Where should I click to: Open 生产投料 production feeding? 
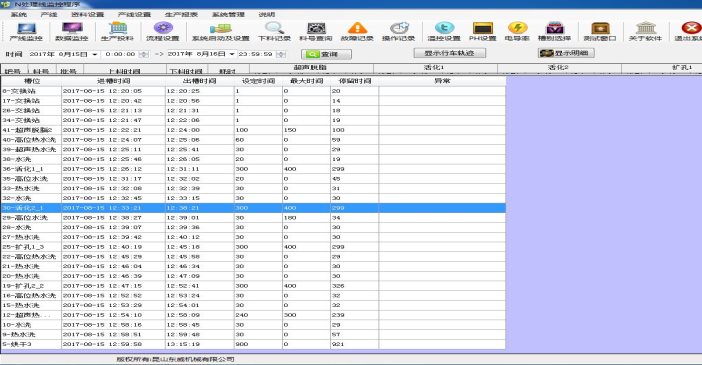117,32
